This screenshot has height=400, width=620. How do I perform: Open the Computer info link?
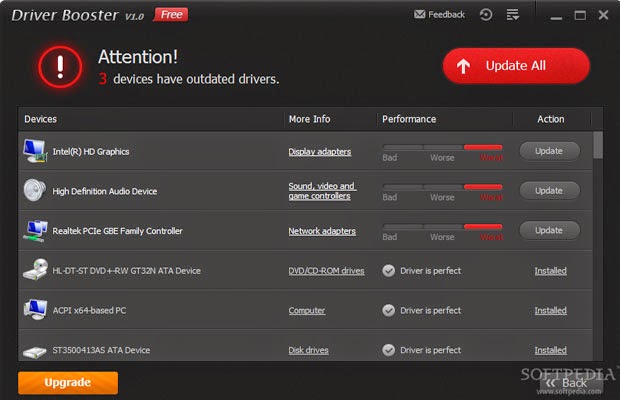(x=307, y=311)
